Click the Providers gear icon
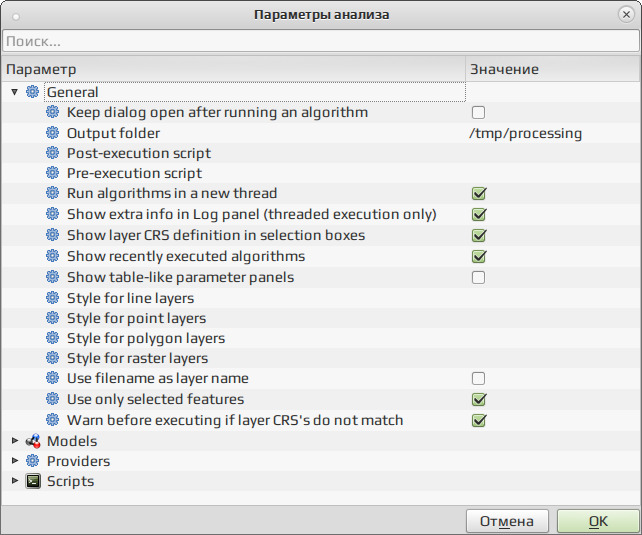The image size is (642, 535). click(x=32, y=461)
